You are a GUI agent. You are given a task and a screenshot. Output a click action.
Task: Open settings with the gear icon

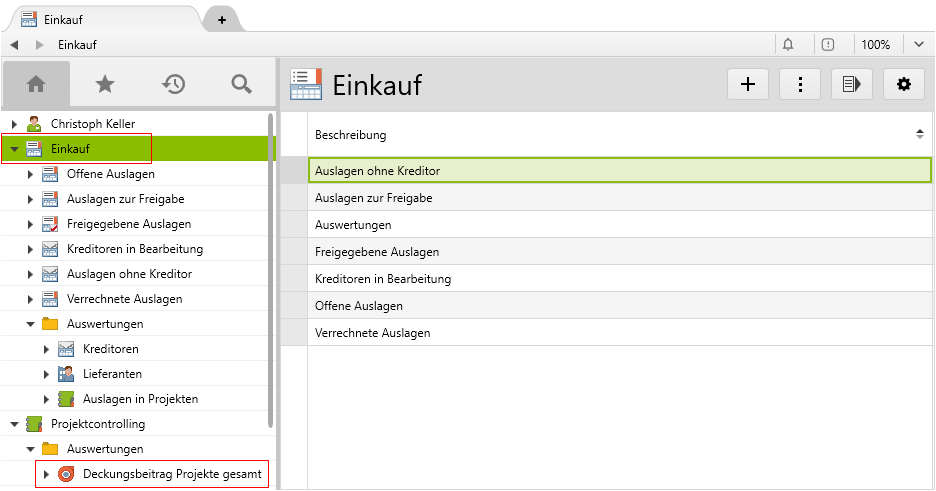(x=904, y=85)
